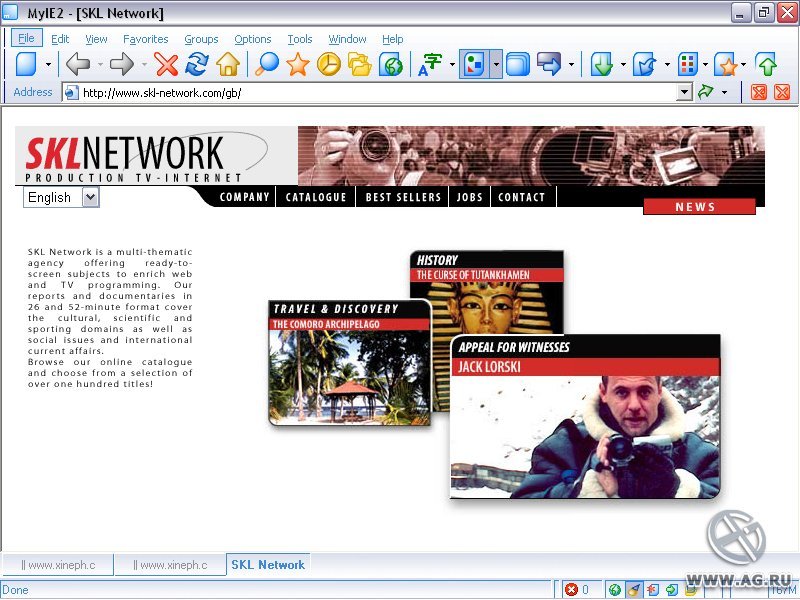Click the red blocked popups counter icon

(571, 589)
